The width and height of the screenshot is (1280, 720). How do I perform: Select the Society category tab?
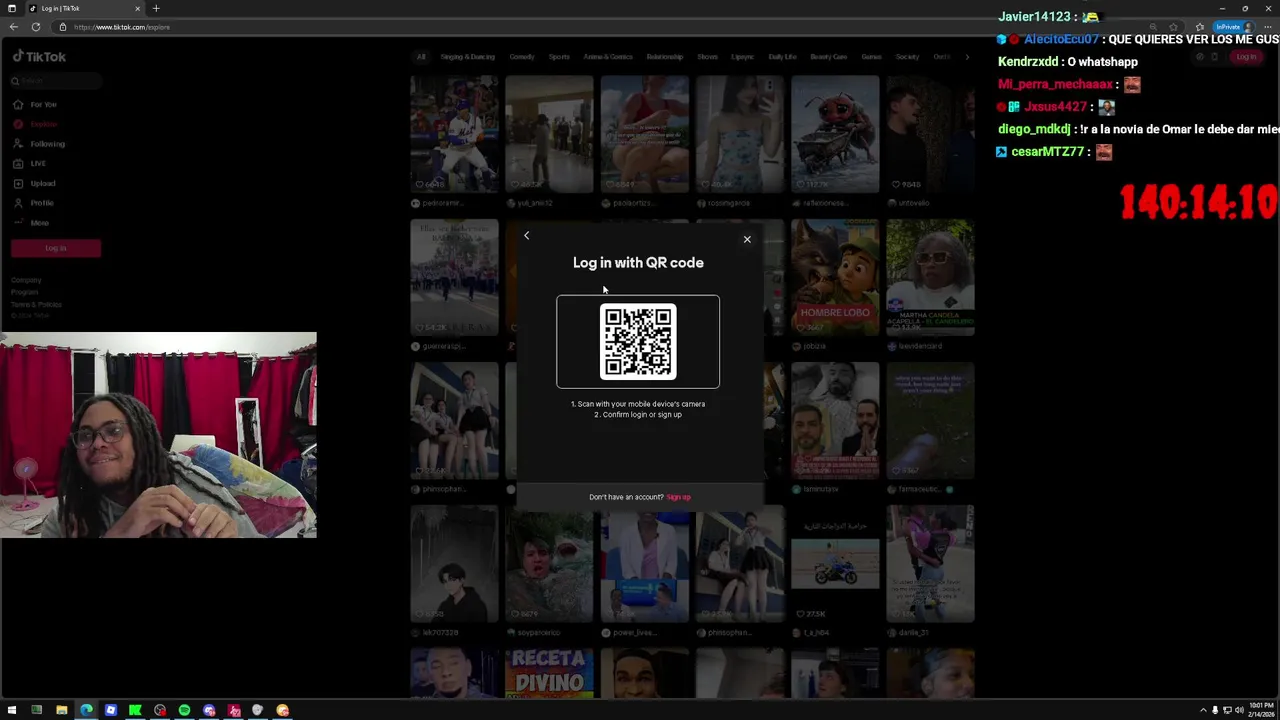[907, 57]
